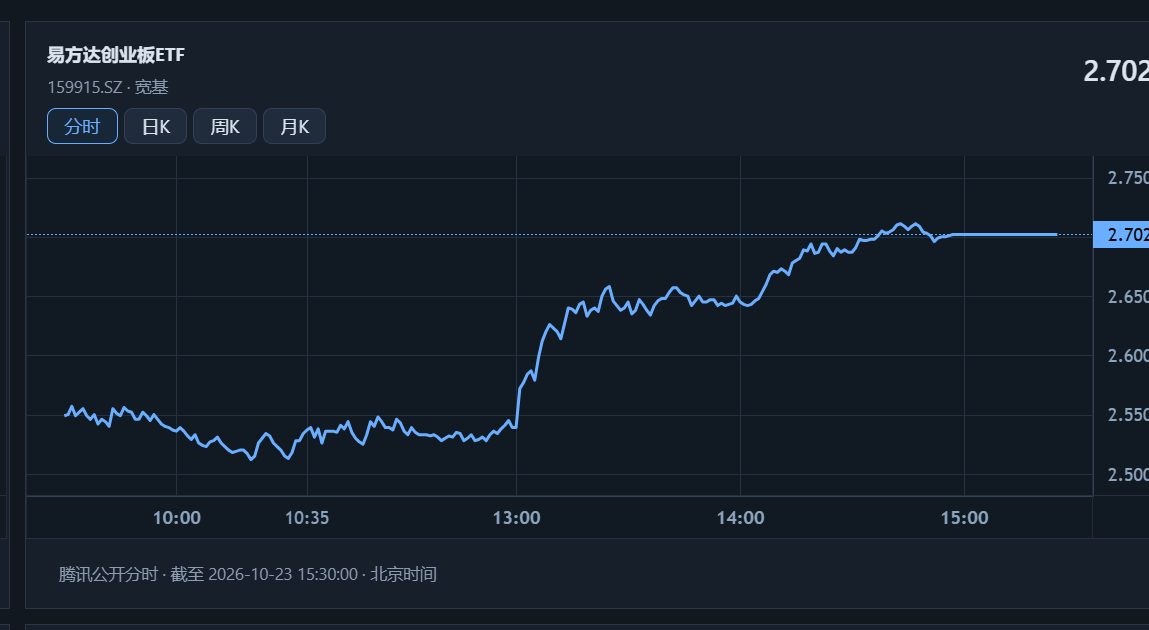Open the 周K weekly chart tab
This screenshot has height=630, width=1149.
[x=225, y=126]
